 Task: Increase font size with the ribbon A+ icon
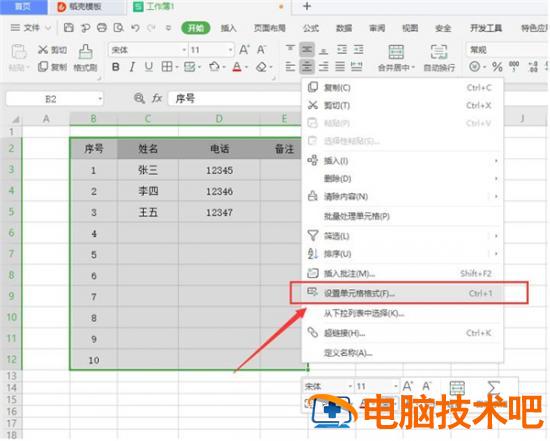(244, 50)
